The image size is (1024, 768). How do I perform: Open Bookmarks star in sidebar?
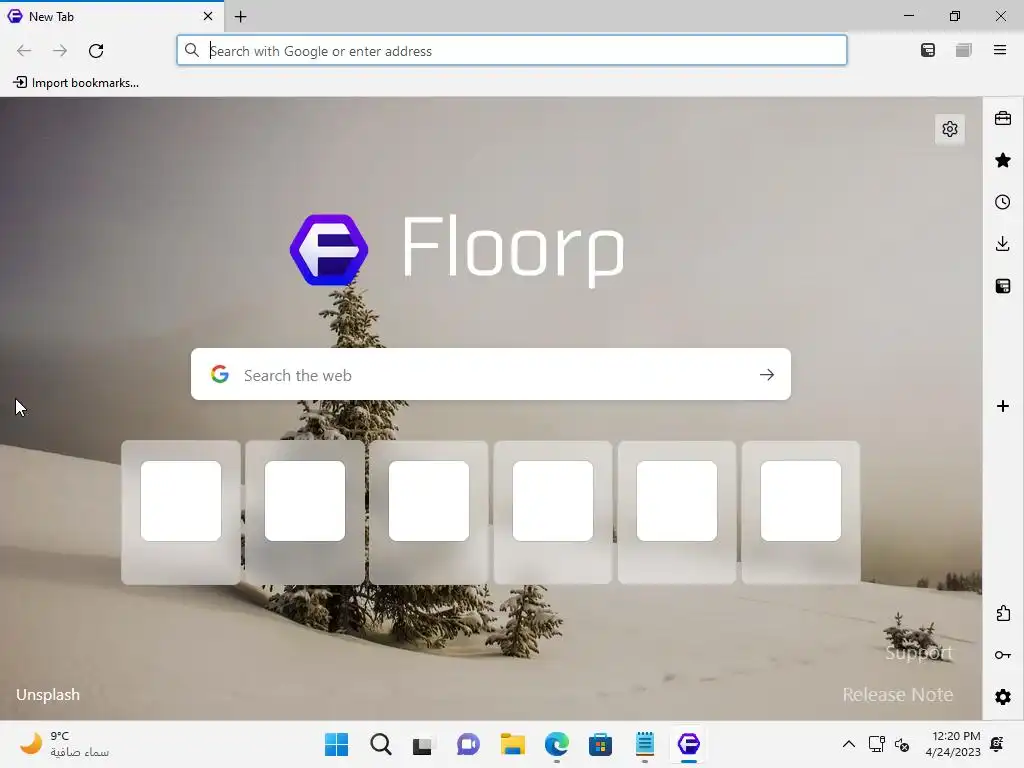point(1003,160)
